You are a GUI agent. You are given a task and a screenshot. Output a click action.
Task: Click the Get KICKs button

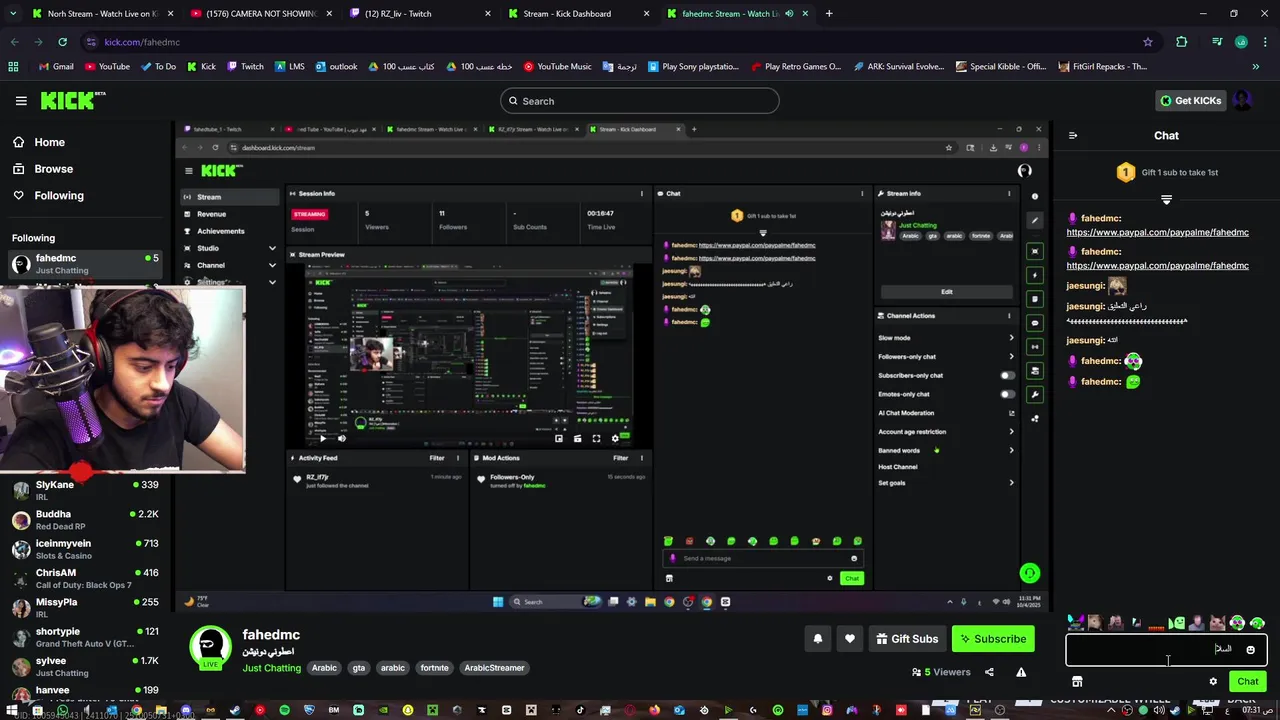pos(1189,101)
